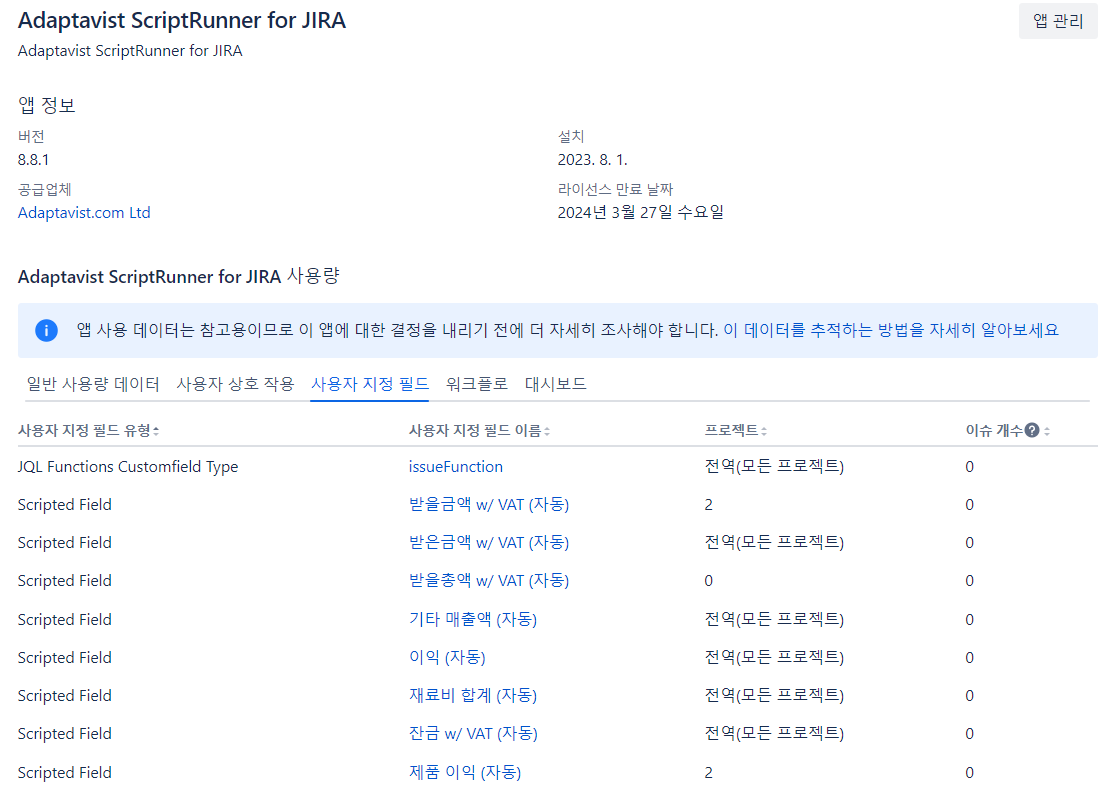Switch to 일반 사용량 데이터 tab
The width and height of the screenshot is (1109, 795).
[x=93, y=384]
